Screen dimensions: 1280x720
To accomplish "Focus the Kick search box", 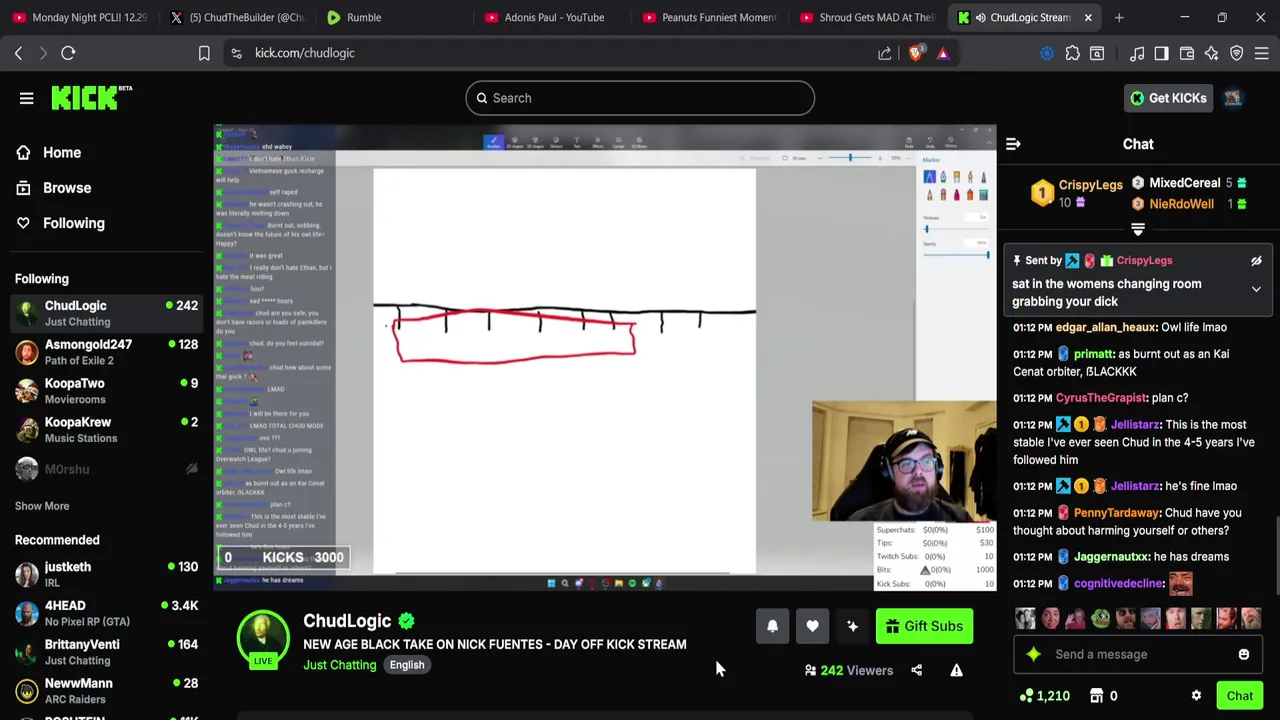I will (x=640, y=98).
